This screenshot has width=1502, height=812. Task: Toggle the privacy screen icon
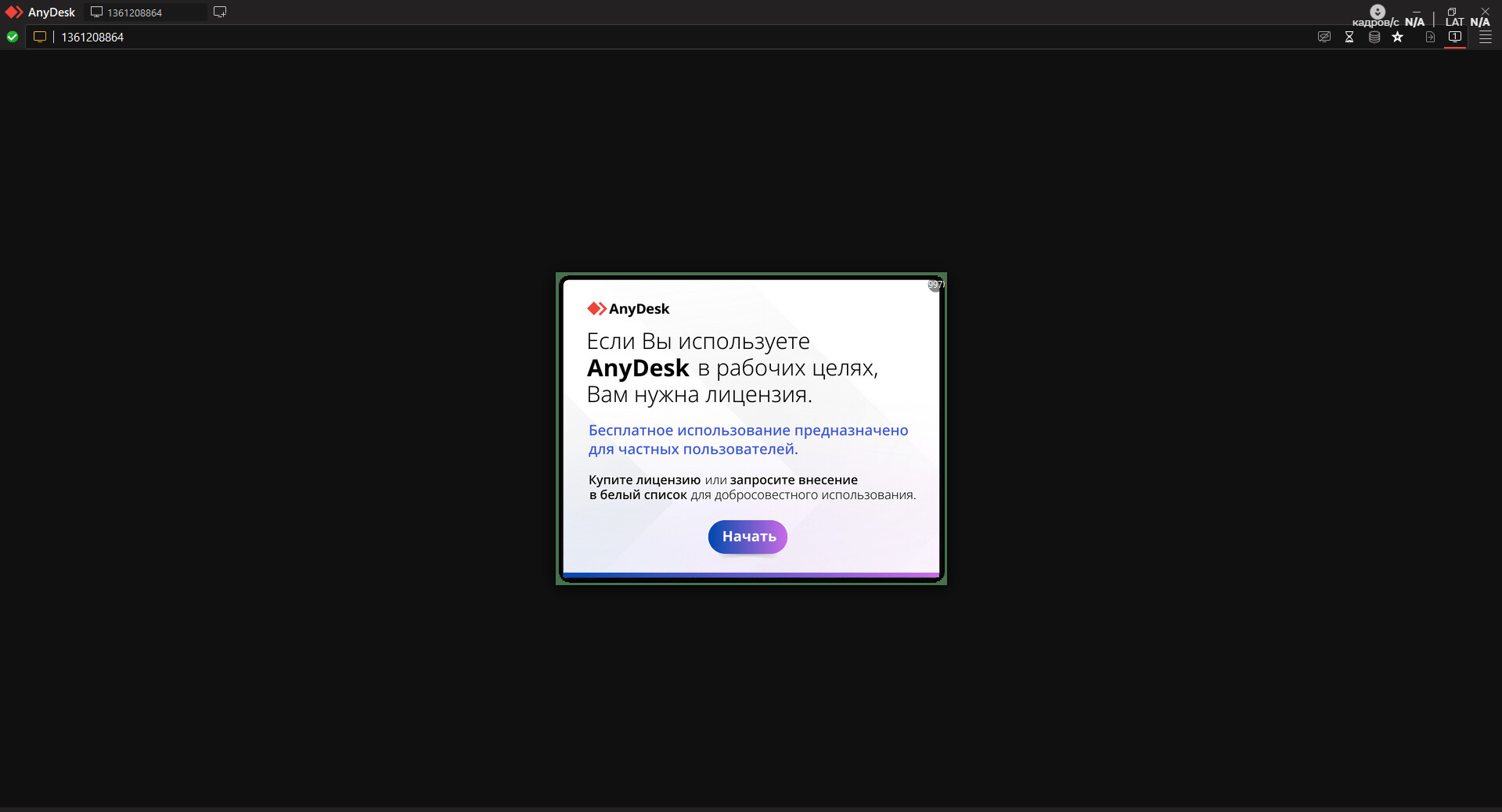coord(1324,37)
